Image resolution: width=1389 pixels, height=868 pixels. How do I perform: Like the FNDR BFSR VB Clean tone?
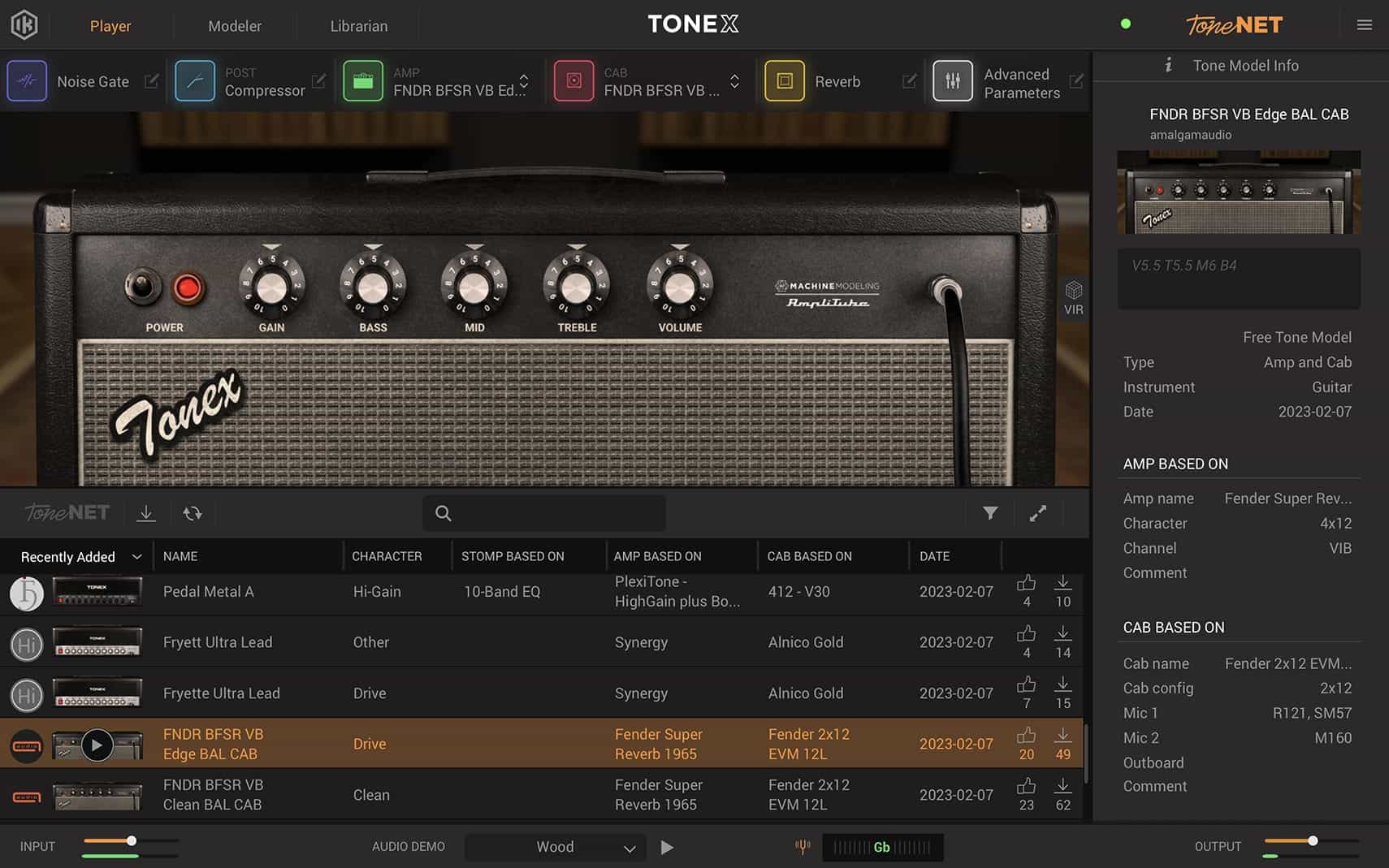tap(1027, 786)
